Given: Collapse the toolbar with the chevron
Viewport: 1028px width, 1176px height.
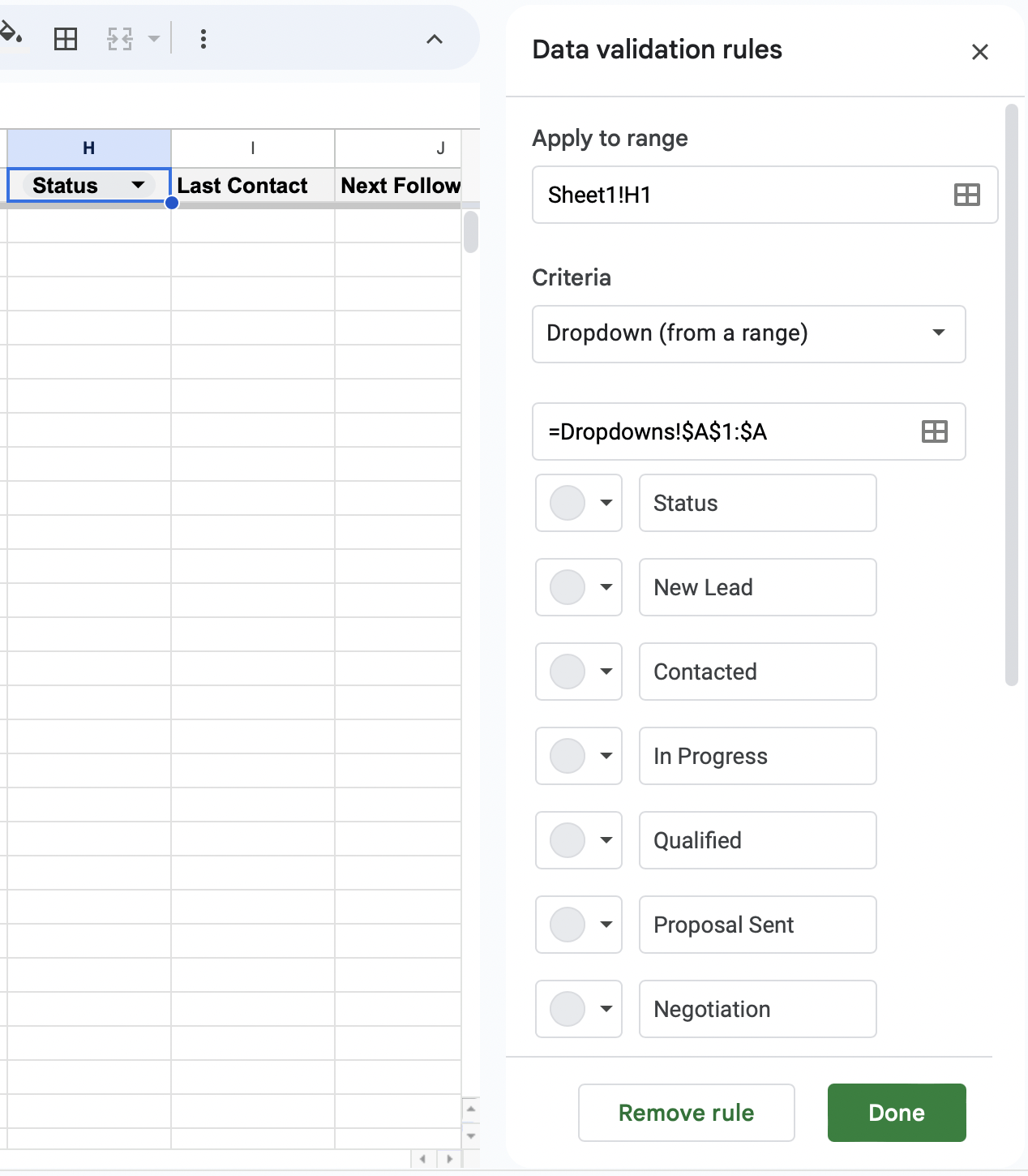Looking at the screenshot, I should pyautogui.click(x=435, y=38).
